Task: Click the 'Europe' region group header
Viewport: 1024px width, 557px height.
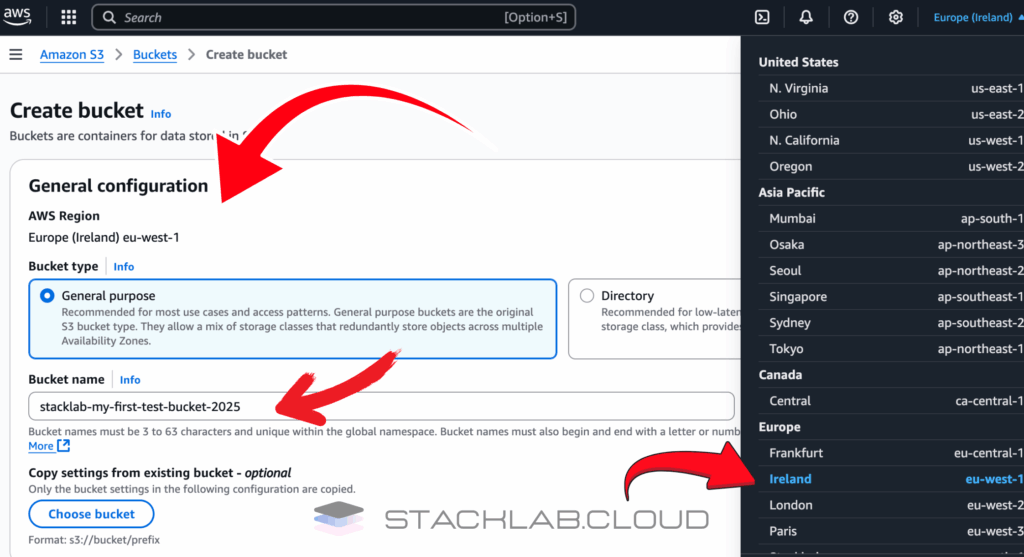Action: [779, 427]
